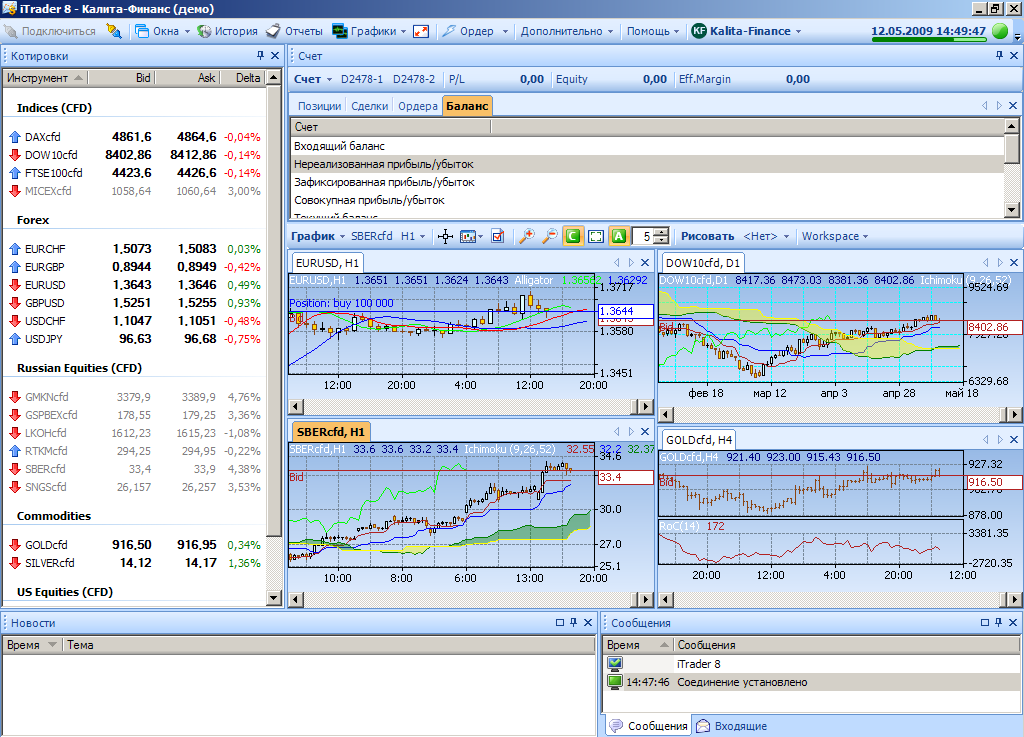Open the Окна windows button
This screenshot has height=737, width=1024.
162,31
